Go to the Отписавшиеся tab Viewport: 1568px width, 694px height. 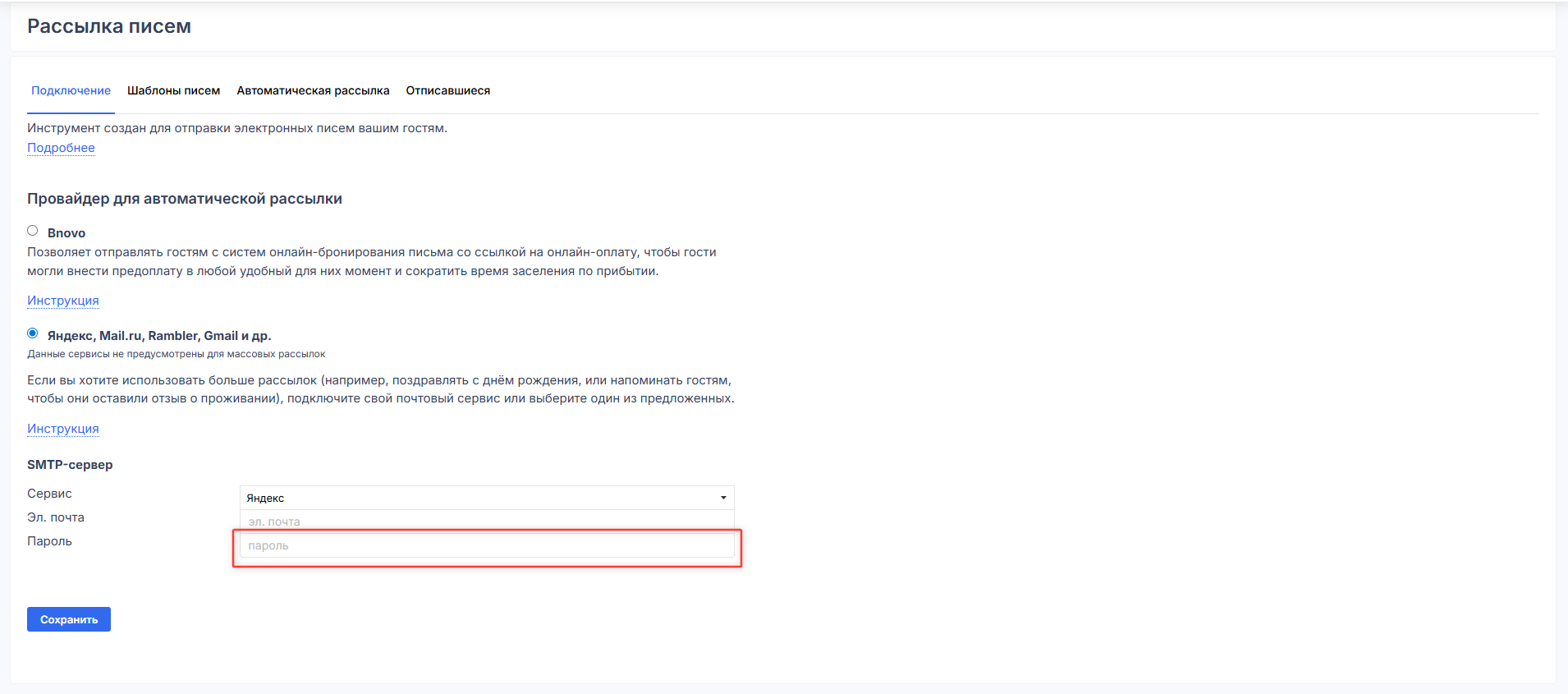(447, 90)
